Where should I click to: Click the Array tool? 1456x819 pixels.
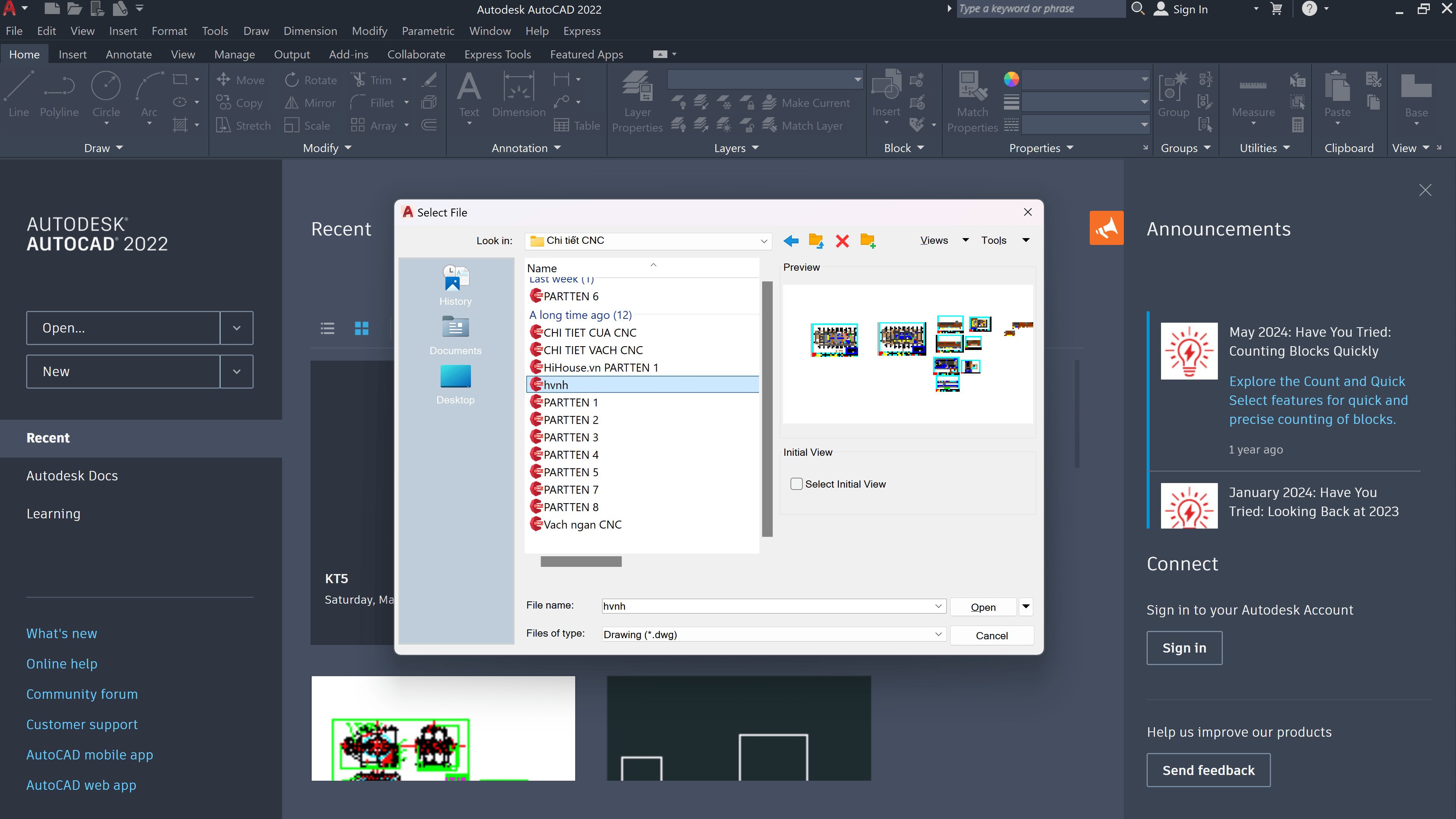pos(373,126)
